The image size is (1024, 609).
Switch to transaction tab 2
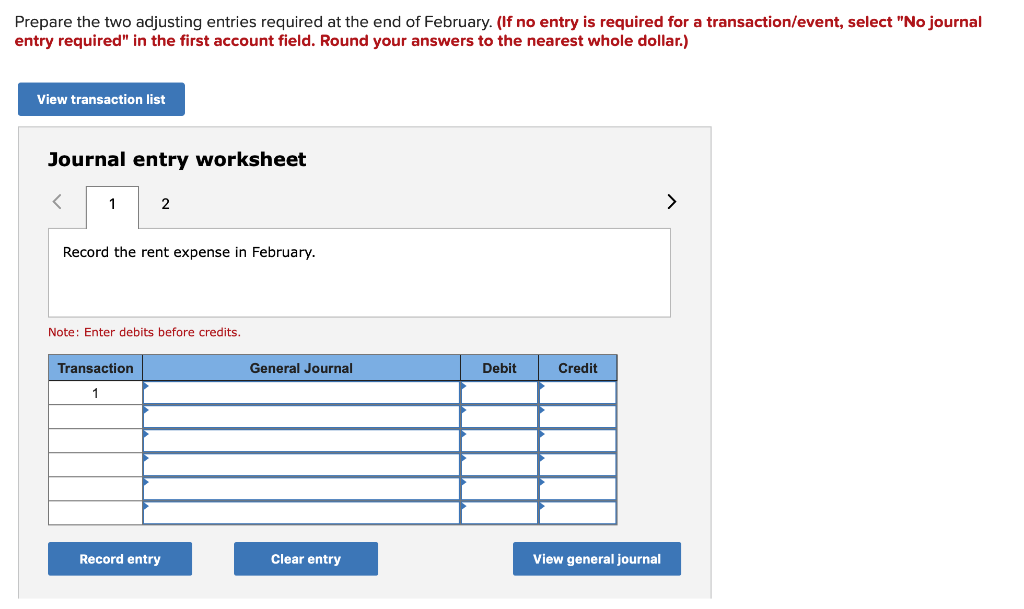point(165,204)
